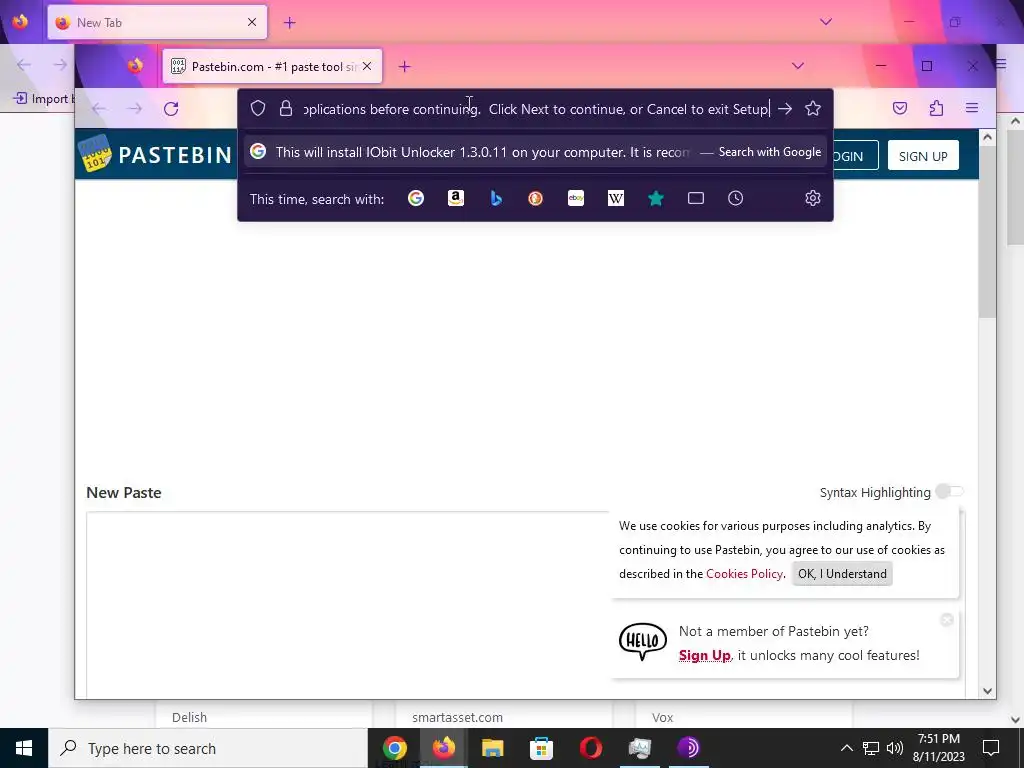The width and height of the screenshot is (1024, 768).
Task: Search this time with Bing icon
Action: pos(496,198)
